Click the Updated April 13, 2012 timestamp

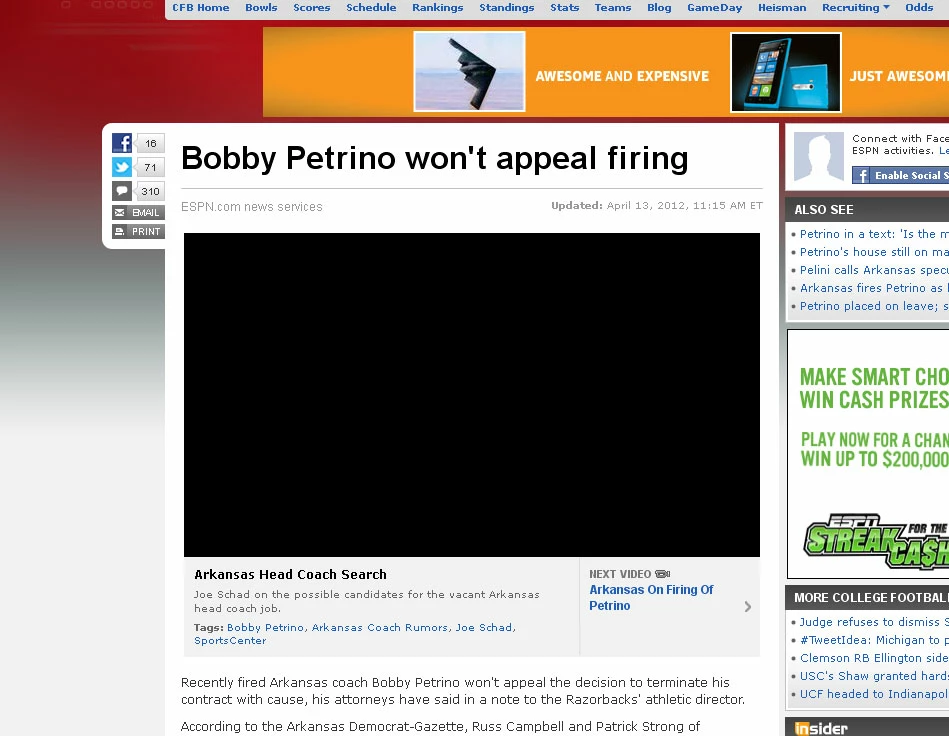657,206
